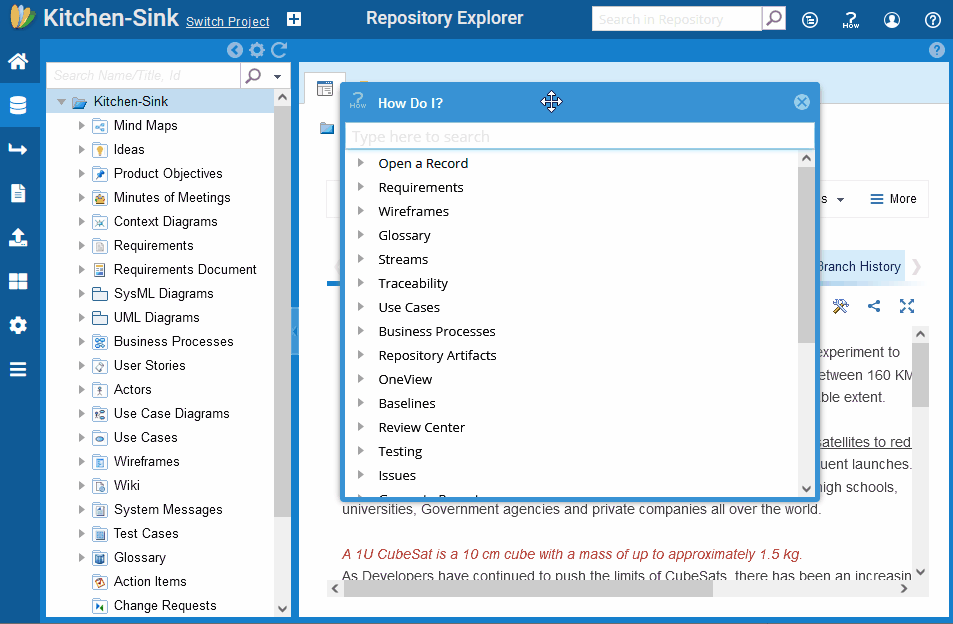Click the small help icon below header

(x=937, y=50)
